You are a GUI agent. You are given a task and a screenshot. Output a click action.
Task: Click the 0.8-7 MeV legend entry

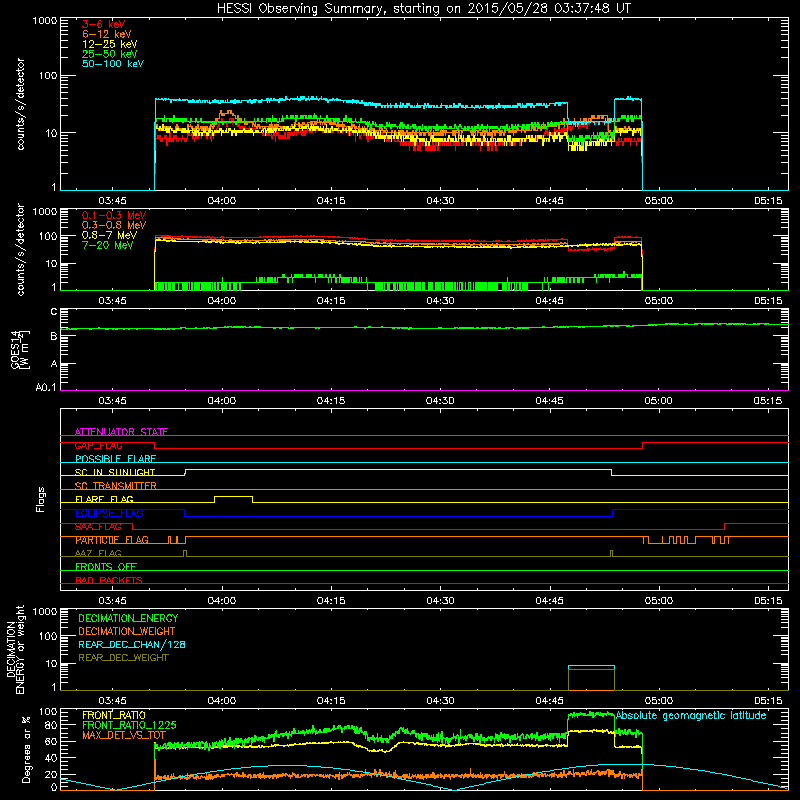(109, 235)
